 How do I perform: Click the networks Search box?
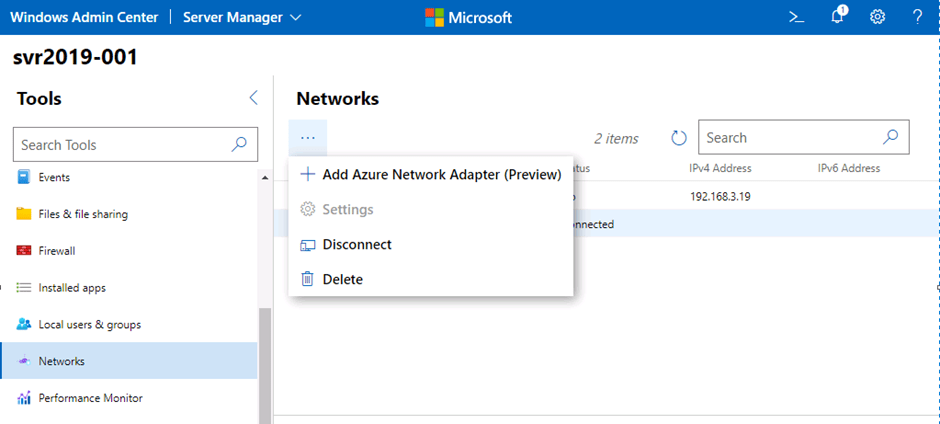point(788,138)
